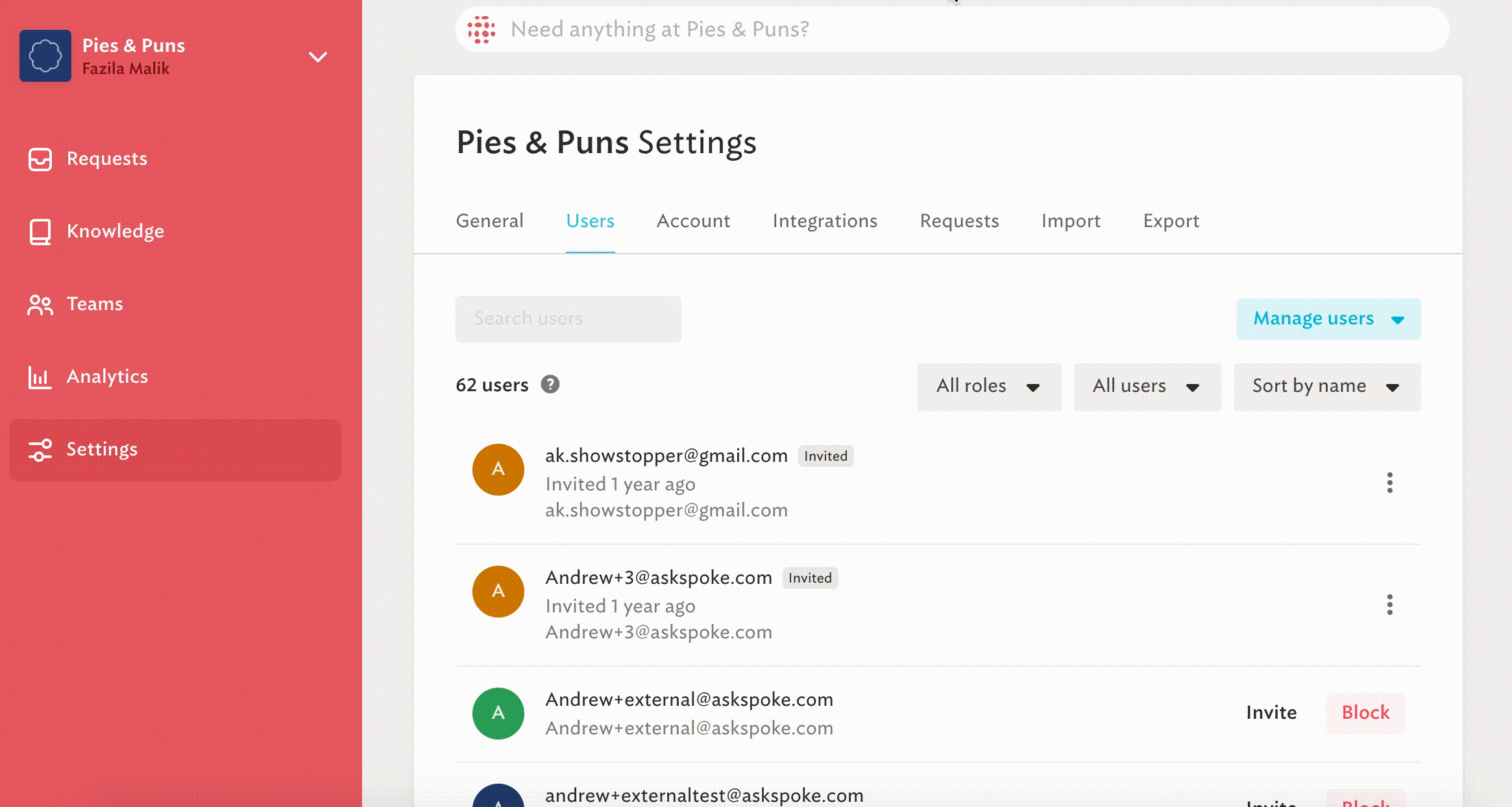Click Invited badge on Andrew+3 row

(x=810, y=578)
